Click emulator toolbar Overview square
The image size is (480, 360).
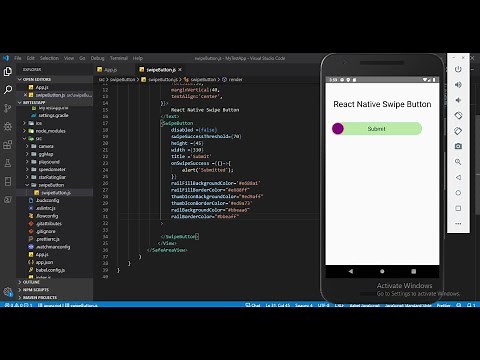(458, 208)
